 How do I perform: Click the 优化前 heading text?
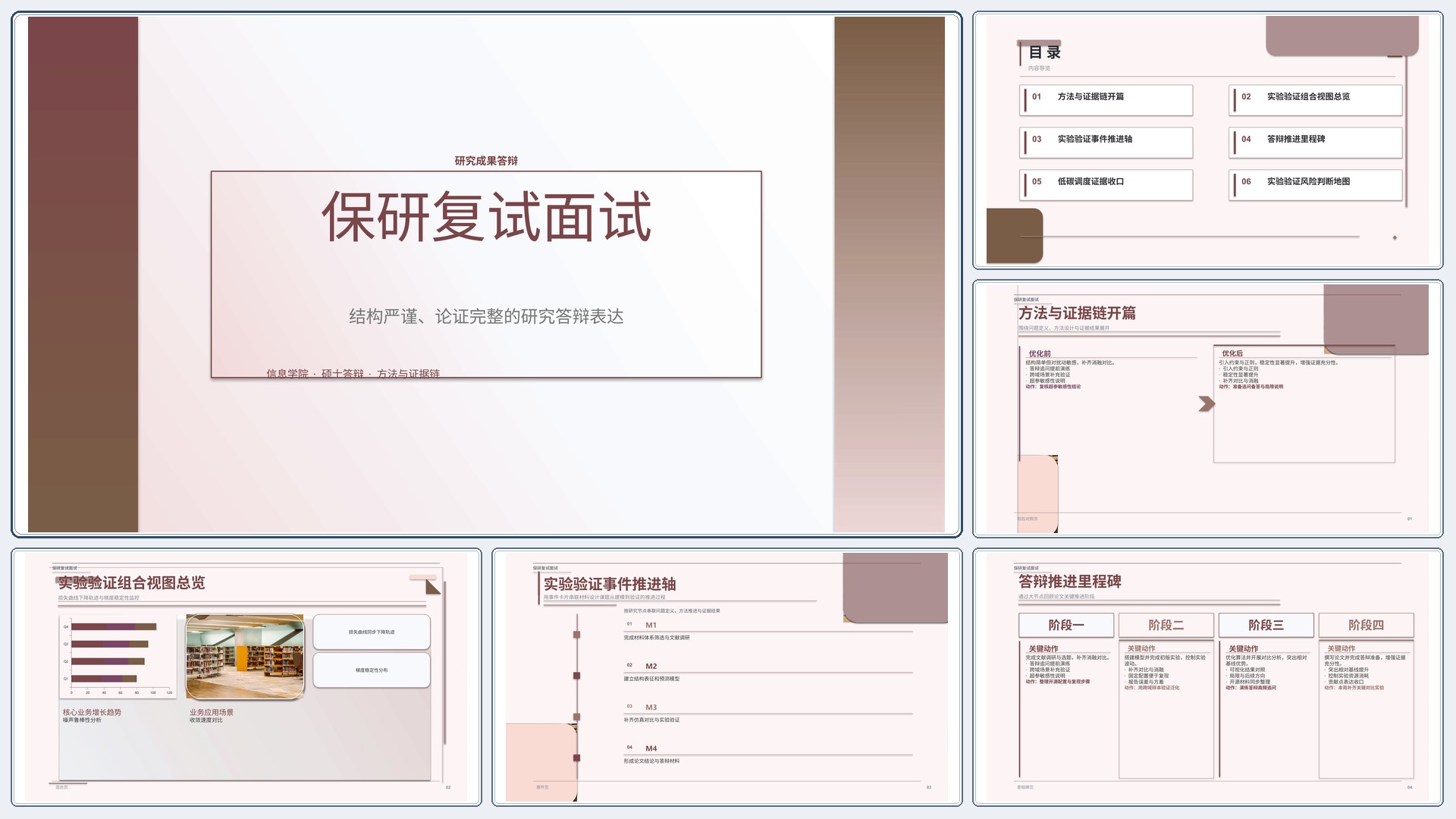pyautogui.click(x=1040, y=353)
